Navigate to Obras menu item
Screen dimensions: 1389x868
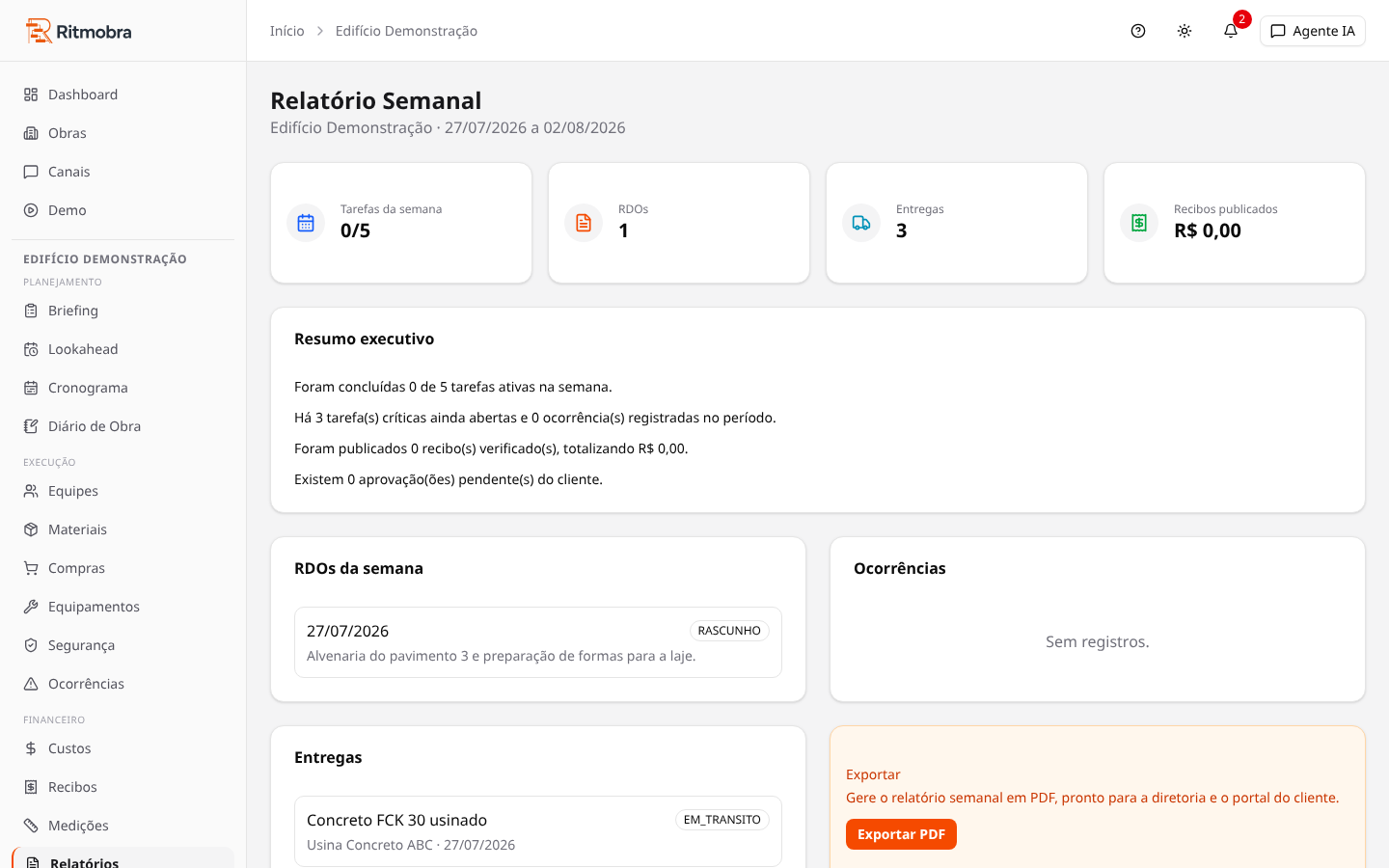pyautogui.click(x=123, y=133)
